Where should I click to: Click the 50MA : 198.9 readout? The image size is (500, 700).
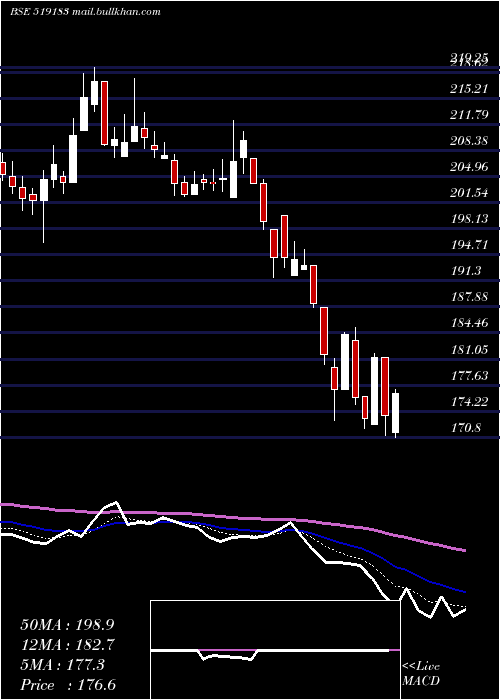point(68,625)
